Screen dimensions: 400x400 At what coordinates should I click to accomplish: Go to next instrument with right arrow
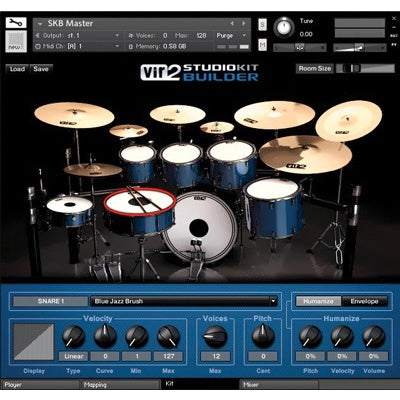pyautogui.click(x=244, y=23)
